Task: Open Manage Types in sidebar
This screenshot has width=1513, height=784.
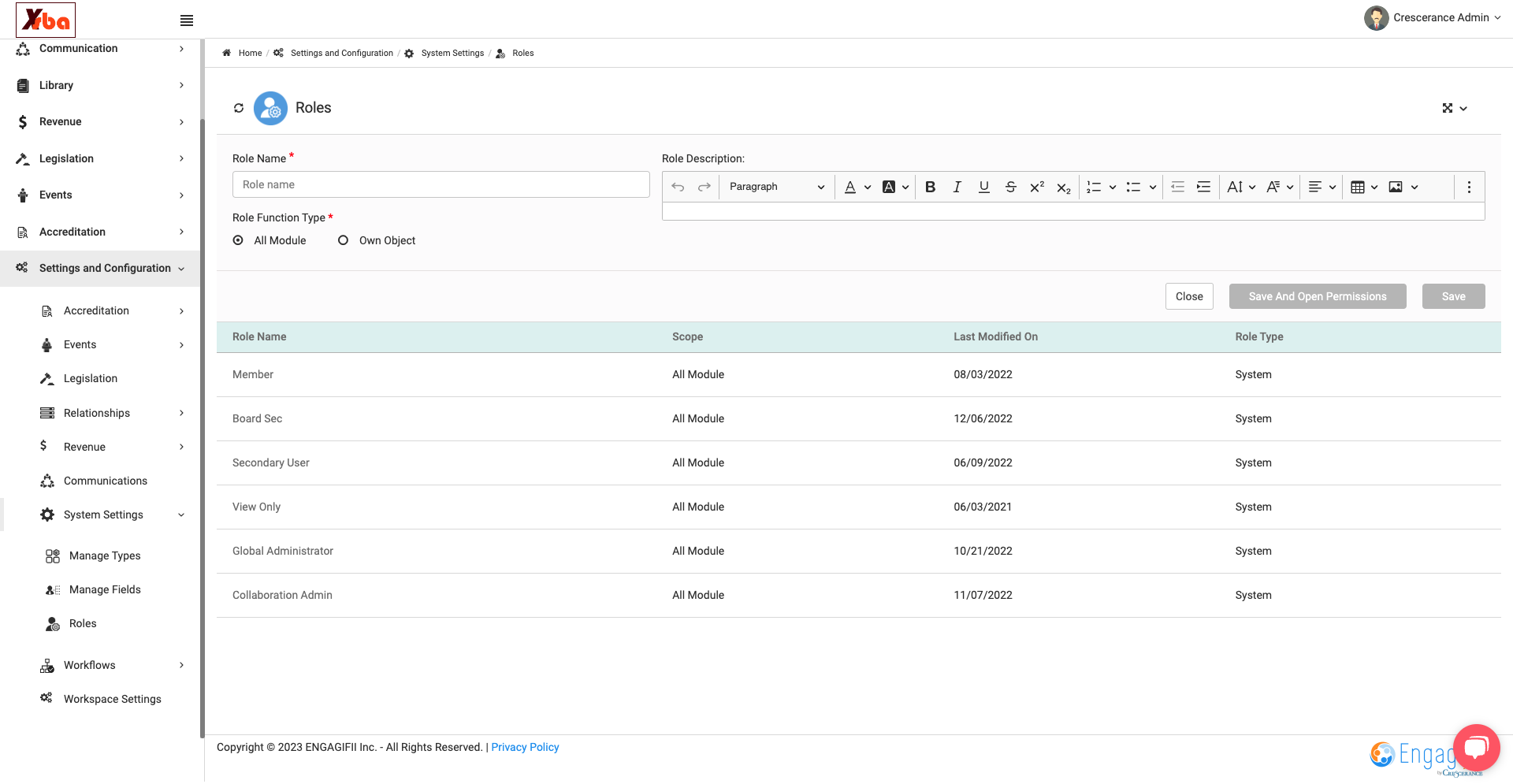Action: [105, 555]
